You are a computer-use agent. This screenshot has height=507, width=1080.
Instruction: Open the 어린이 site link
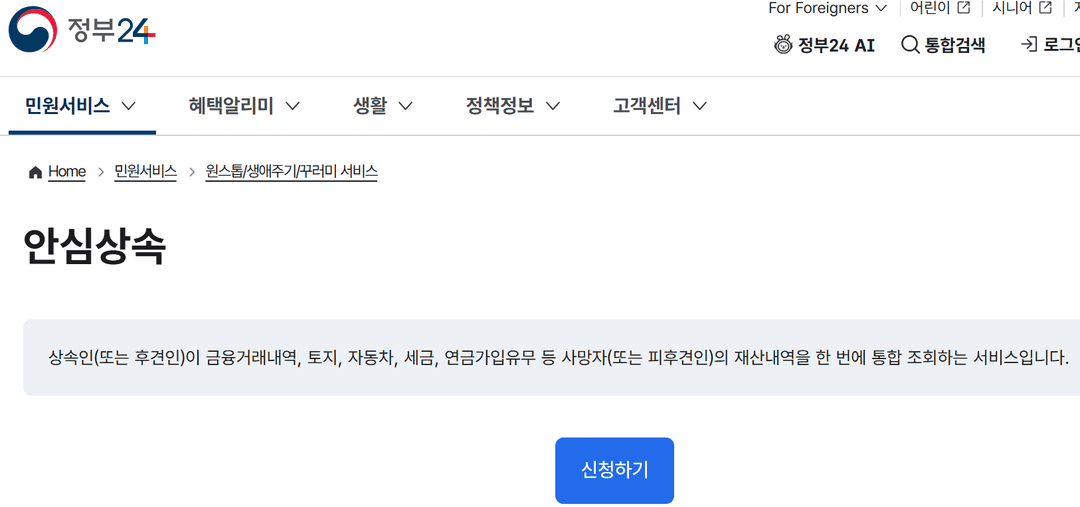coord(939,8)
